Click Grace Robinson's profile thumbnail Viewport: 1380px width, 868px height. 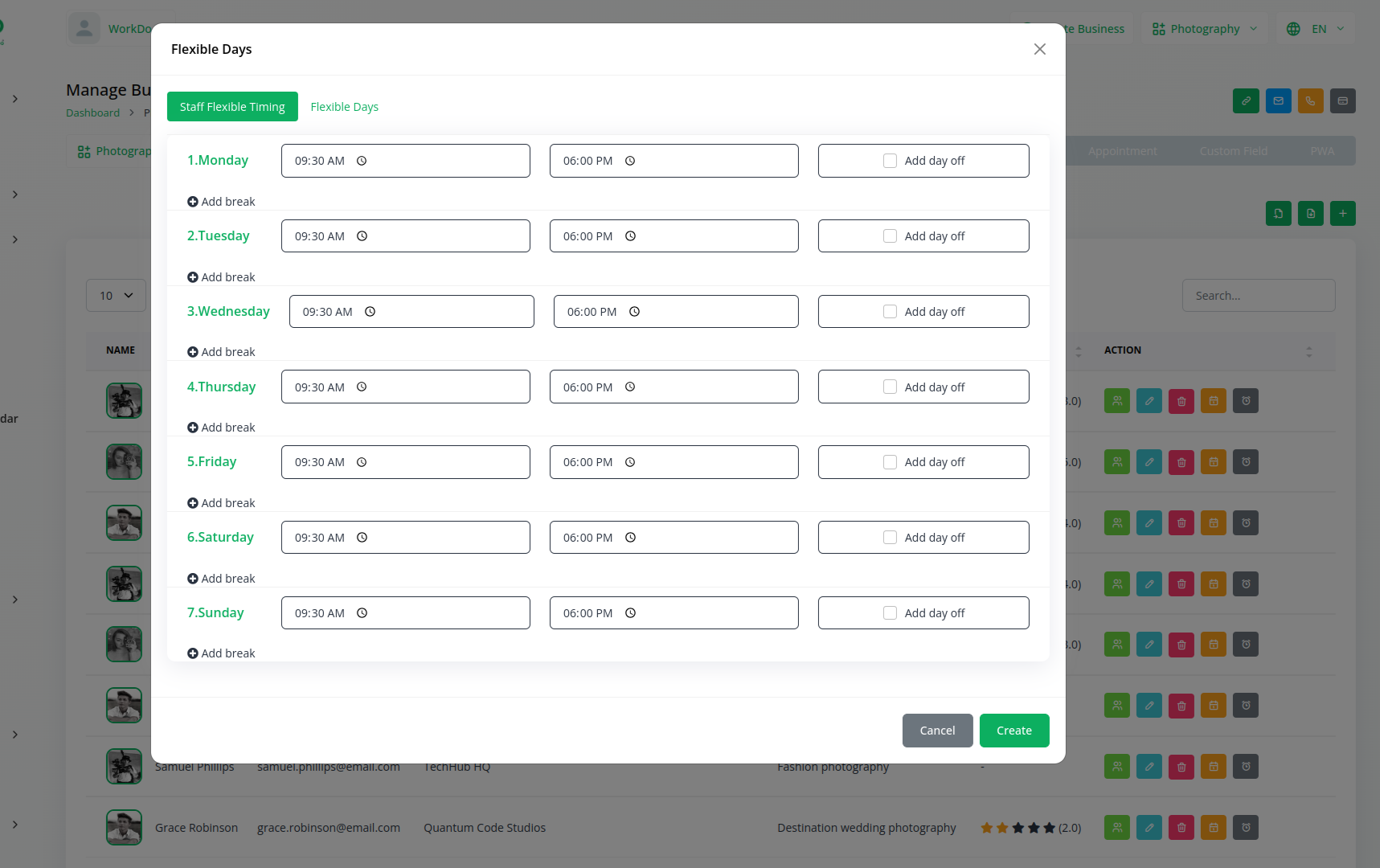[124, 827]
